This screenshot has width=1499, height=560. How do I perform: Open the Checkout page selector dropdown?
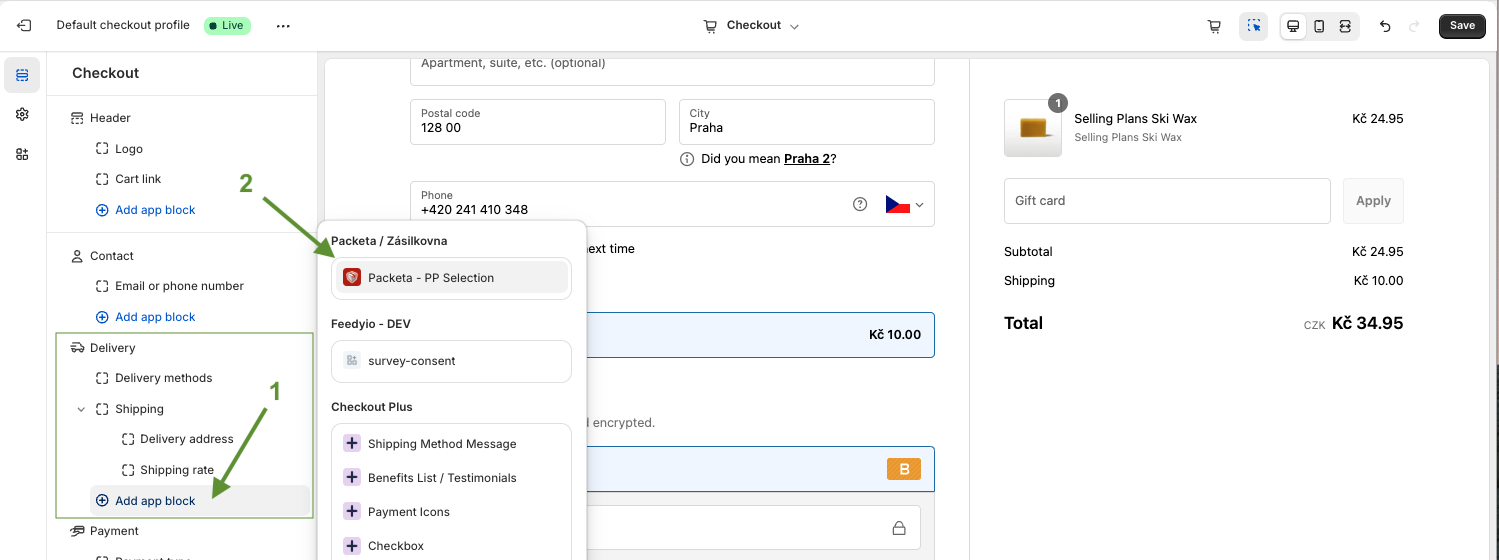coord(752,26)
